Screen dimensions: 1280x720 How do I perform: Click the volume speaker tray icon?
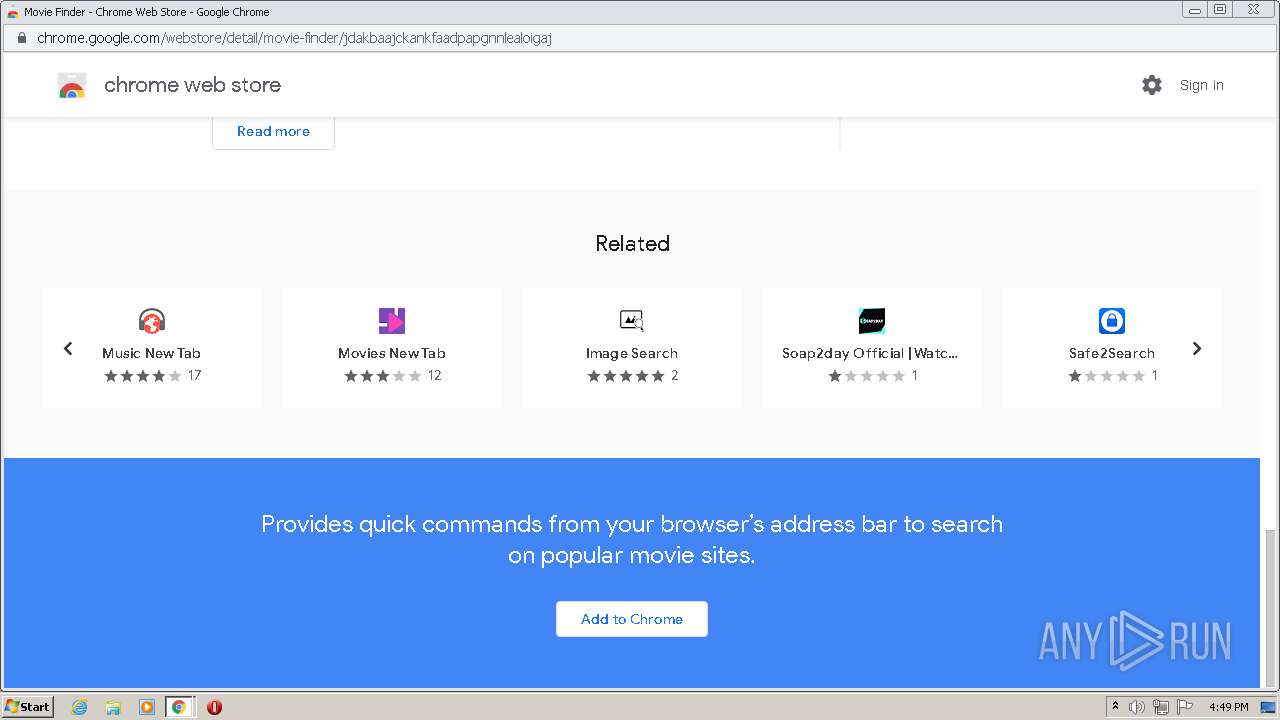[1137, 707]
